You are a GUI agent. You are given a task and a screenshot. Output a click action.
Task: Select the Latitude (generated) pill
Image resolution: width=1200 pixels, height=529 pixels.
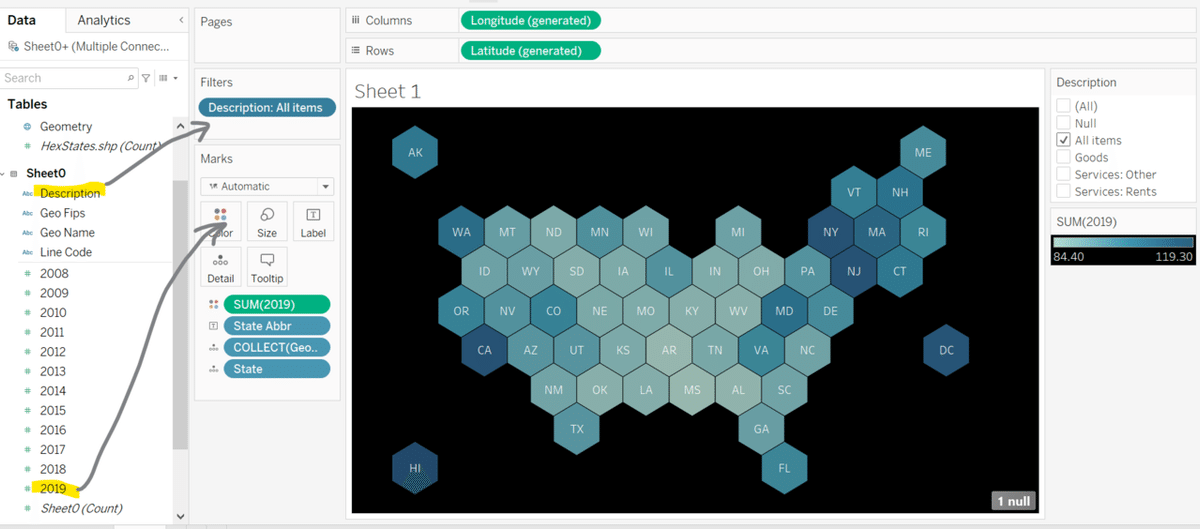click(530, 50)
